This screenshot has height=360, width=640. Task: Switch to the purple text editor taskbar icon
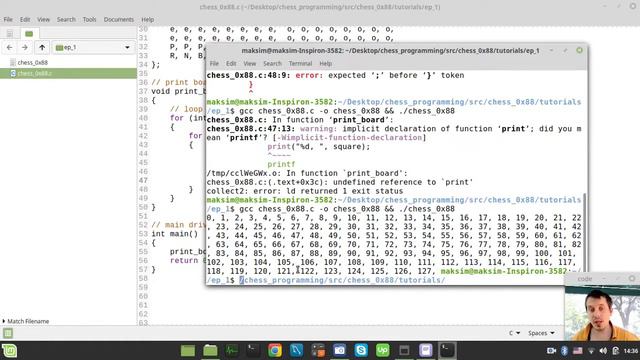point(426,351)
